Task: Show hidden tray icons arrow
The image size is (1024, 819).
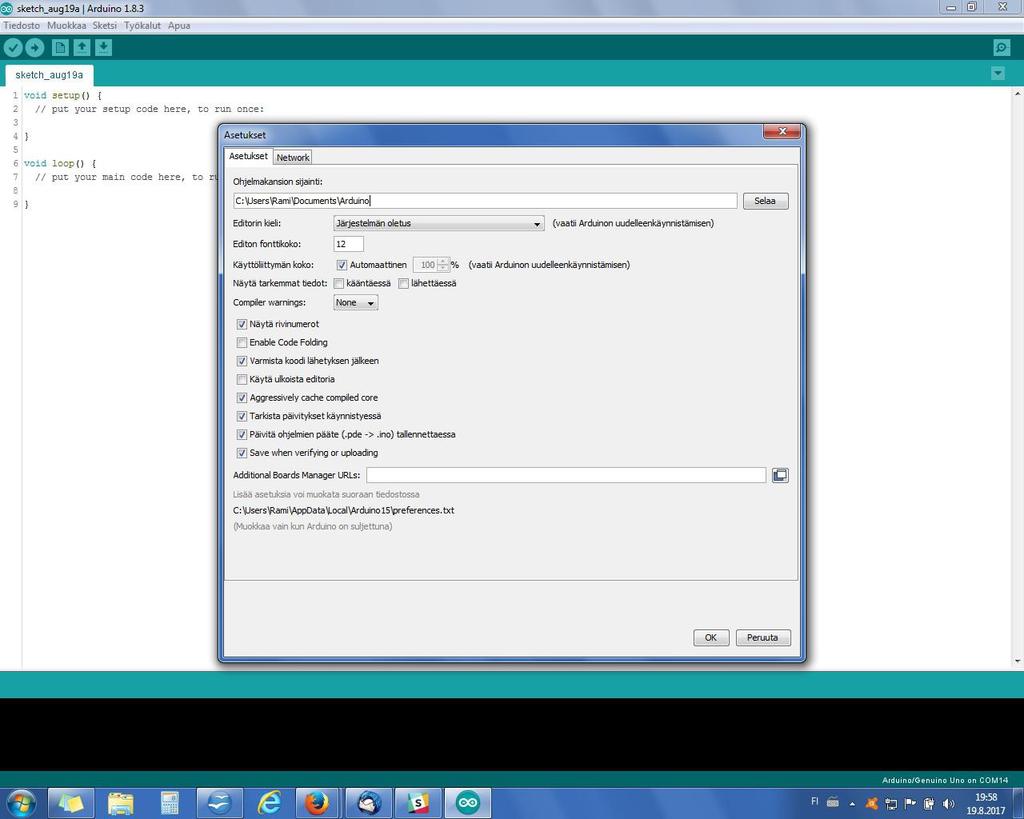Action: coord(852,804)
